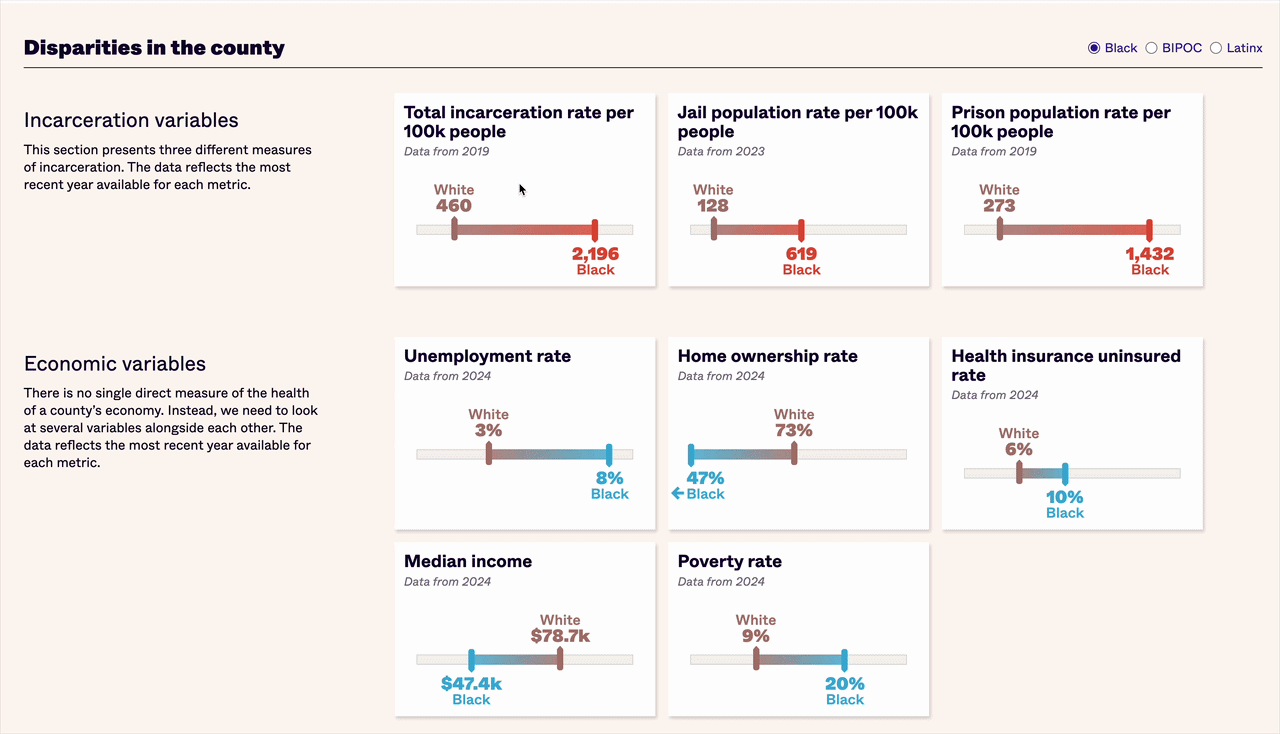
Task: Click the Poverty rate White marker
Action: click(x=757, y=659)
